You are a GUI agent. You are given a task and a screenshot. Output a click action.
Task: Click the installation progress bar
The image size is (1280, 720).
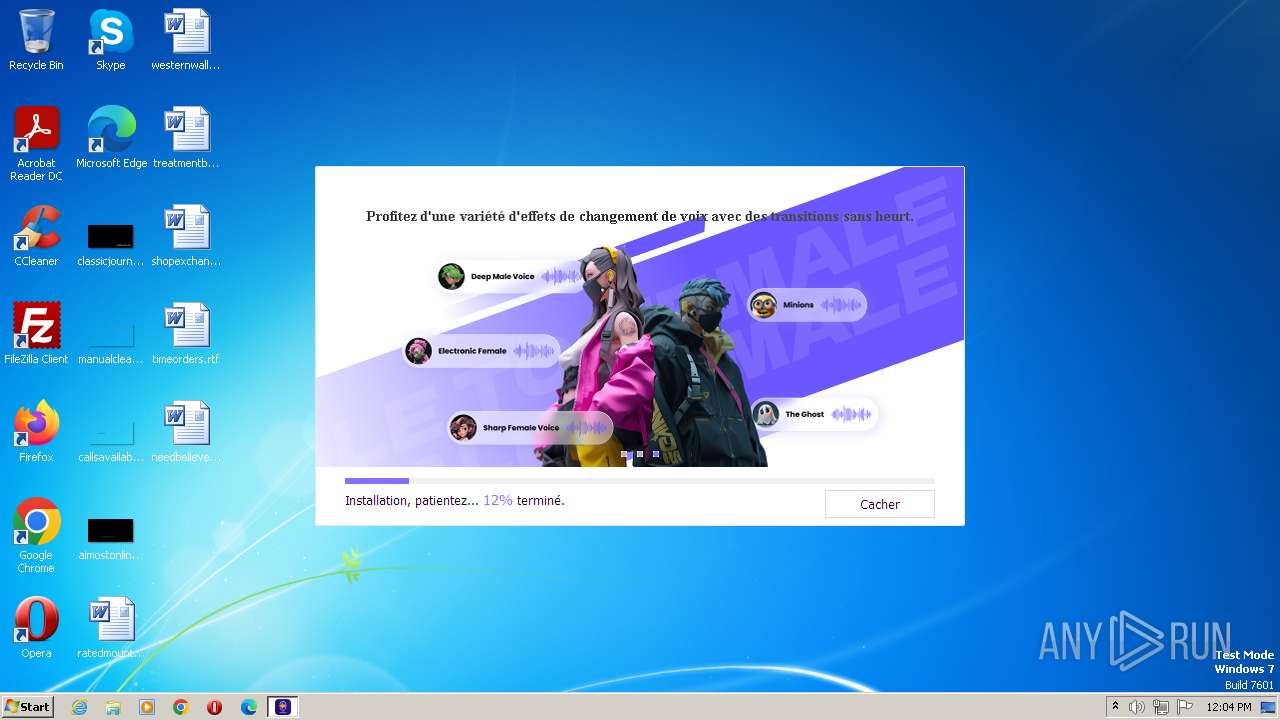[x=640, y=481]
